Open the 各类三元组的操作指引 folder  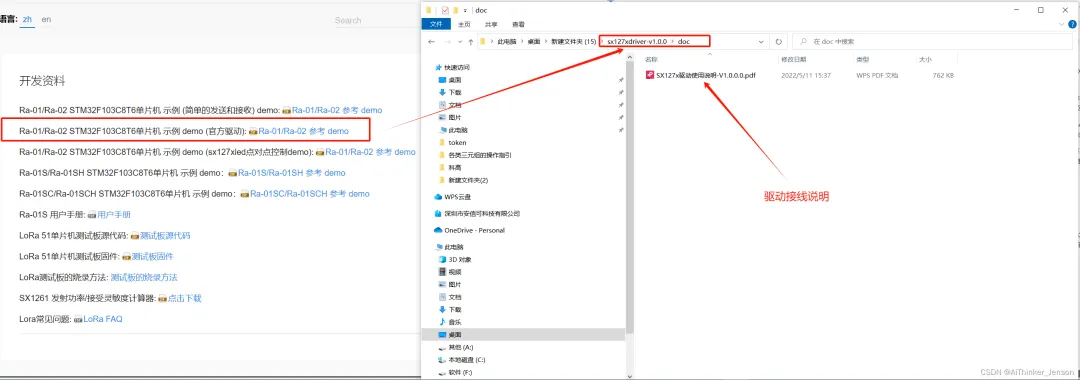click(480, 155)
